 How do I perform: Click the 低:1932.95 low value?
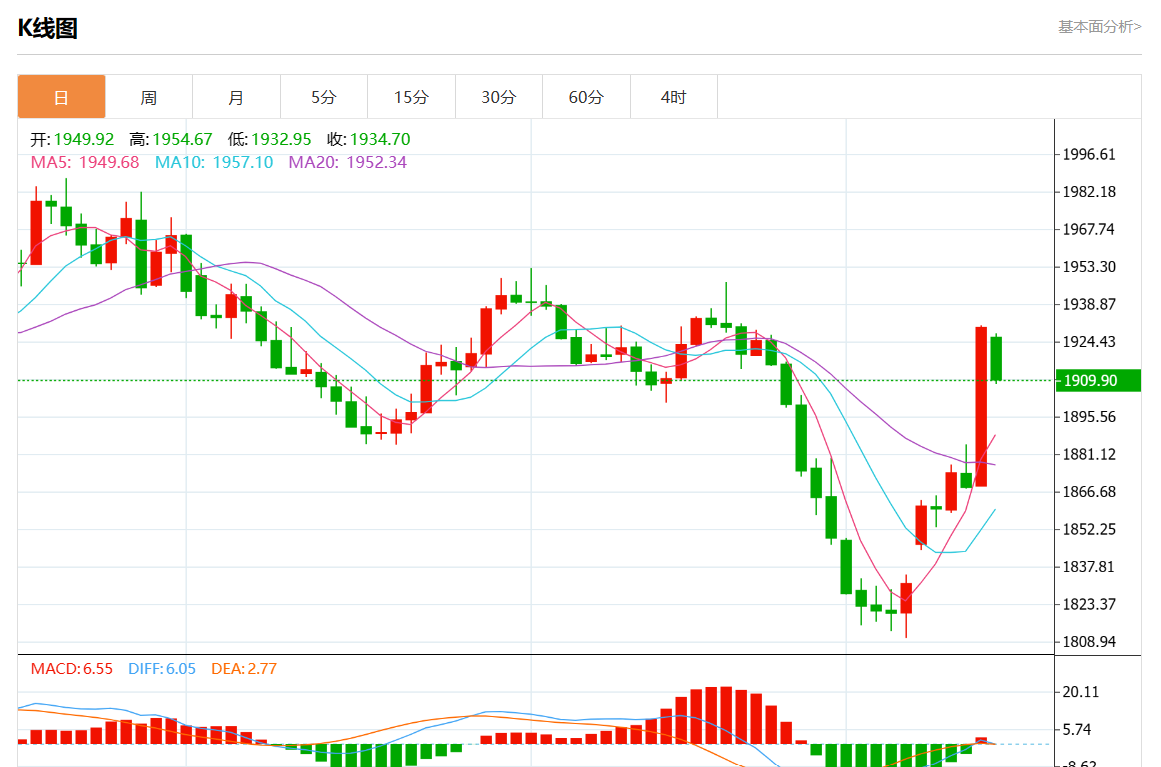click(270, 139)
